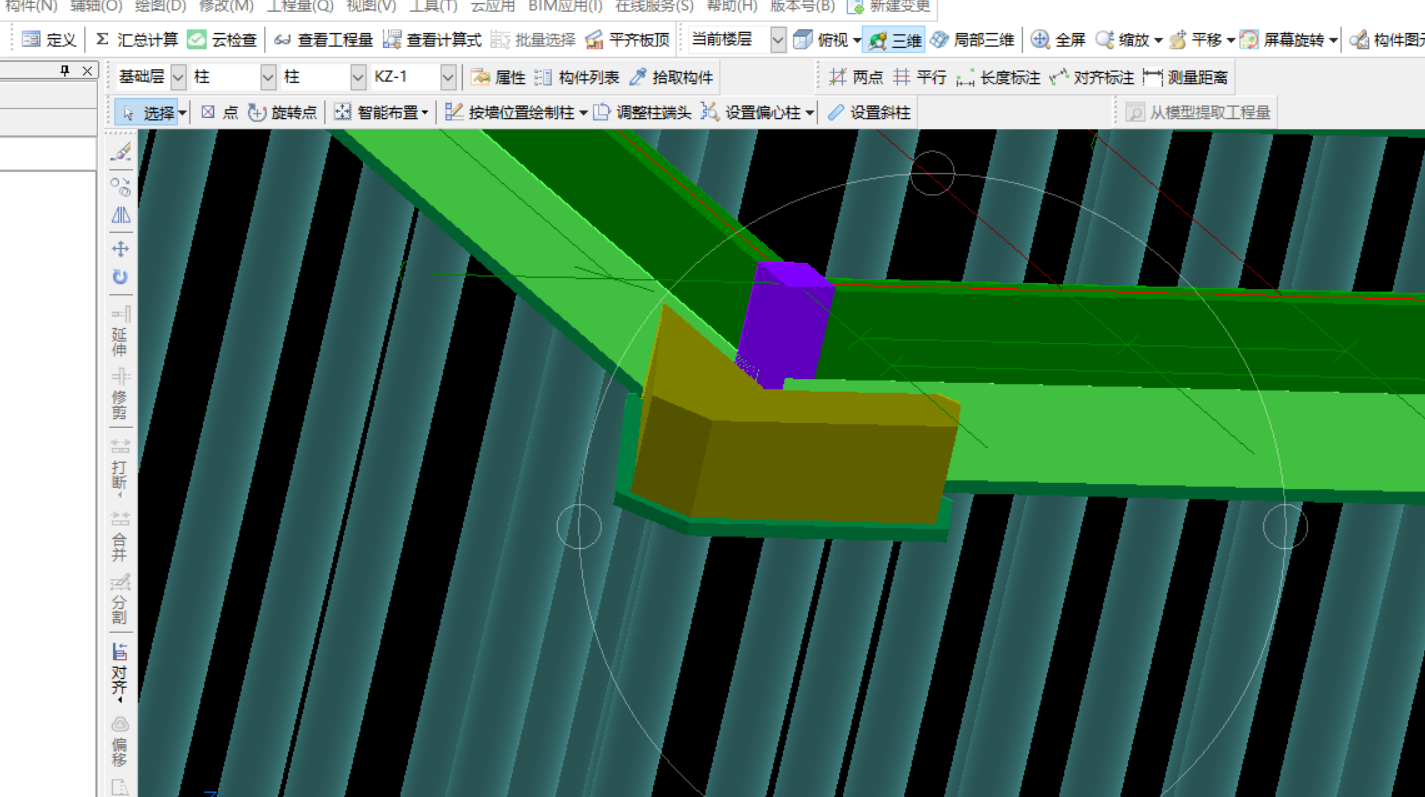This screenshot has height=797, width=1425.
Task: Activate 屏幕旋转 screen rotate
Action: click(x=1282, y=40)
